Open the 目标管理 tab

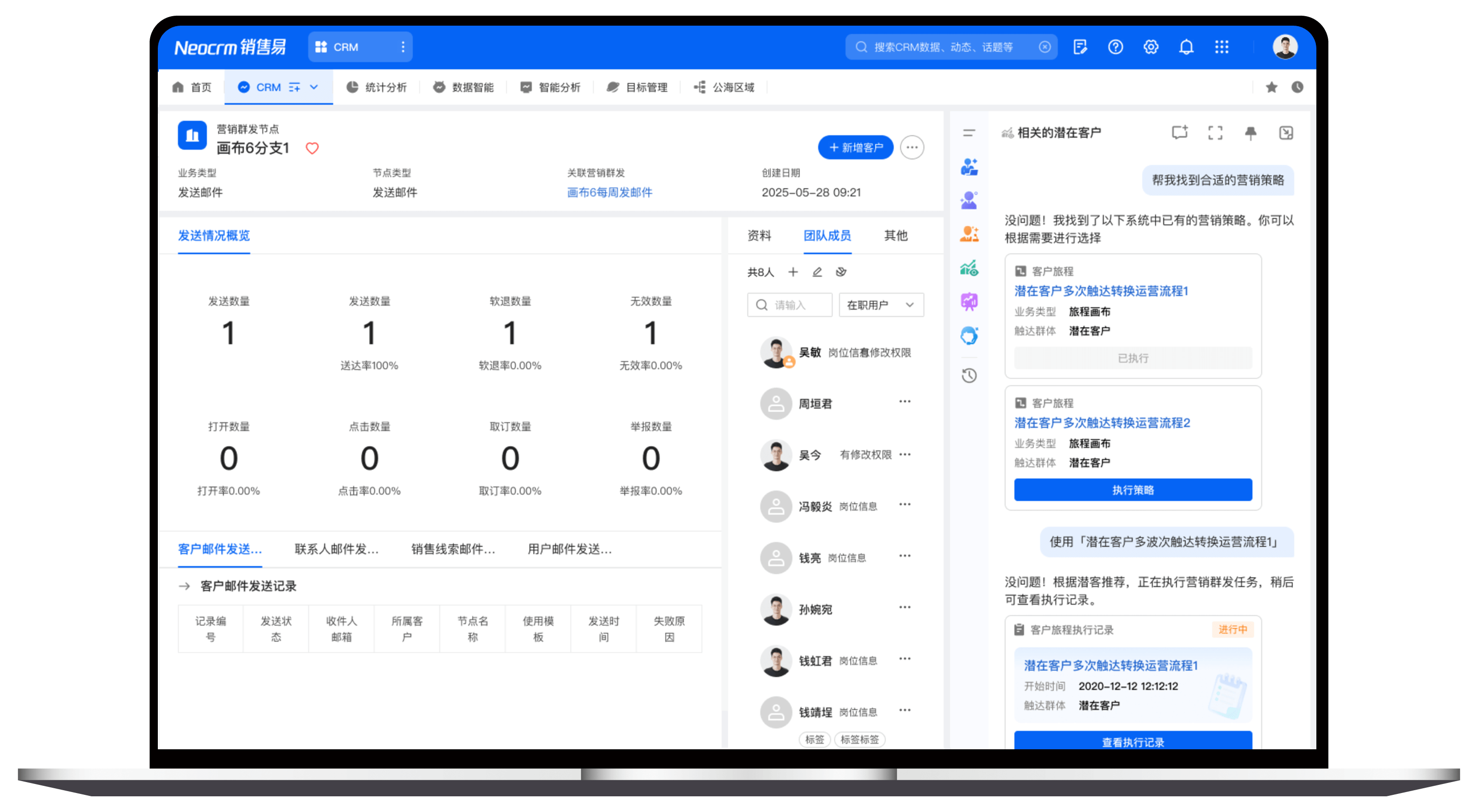click(637, 87)
